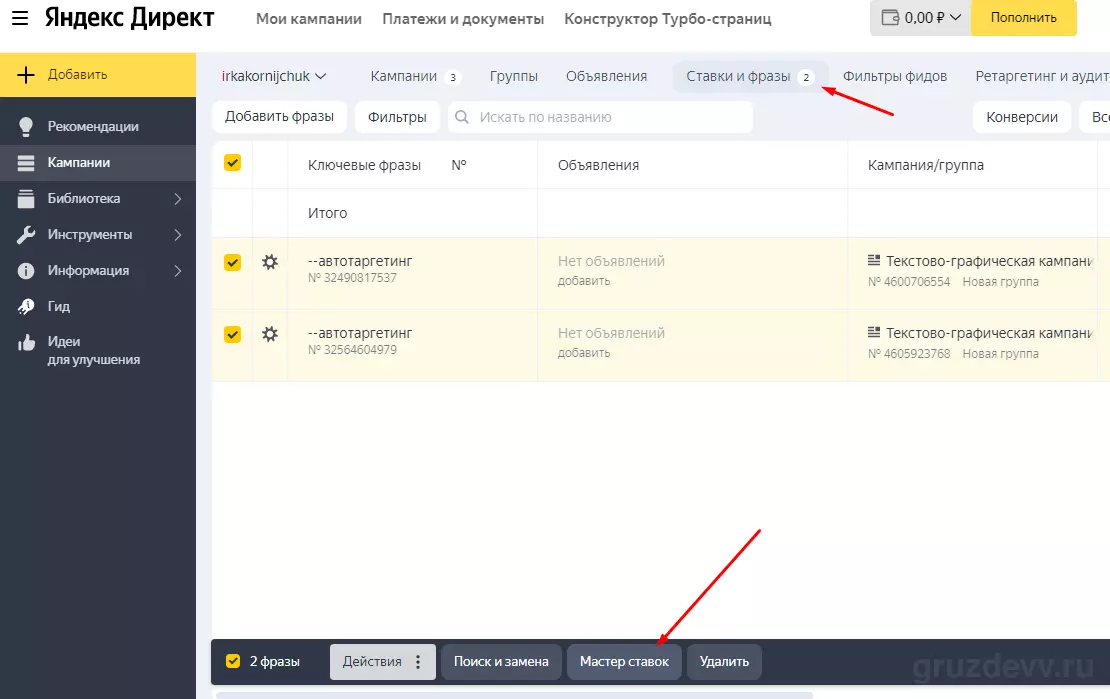The image size is (1110, 699).
Task: Toggle the 2 фразы bottom checkbox
Action: pyautogui.click(x=233, y=661)
